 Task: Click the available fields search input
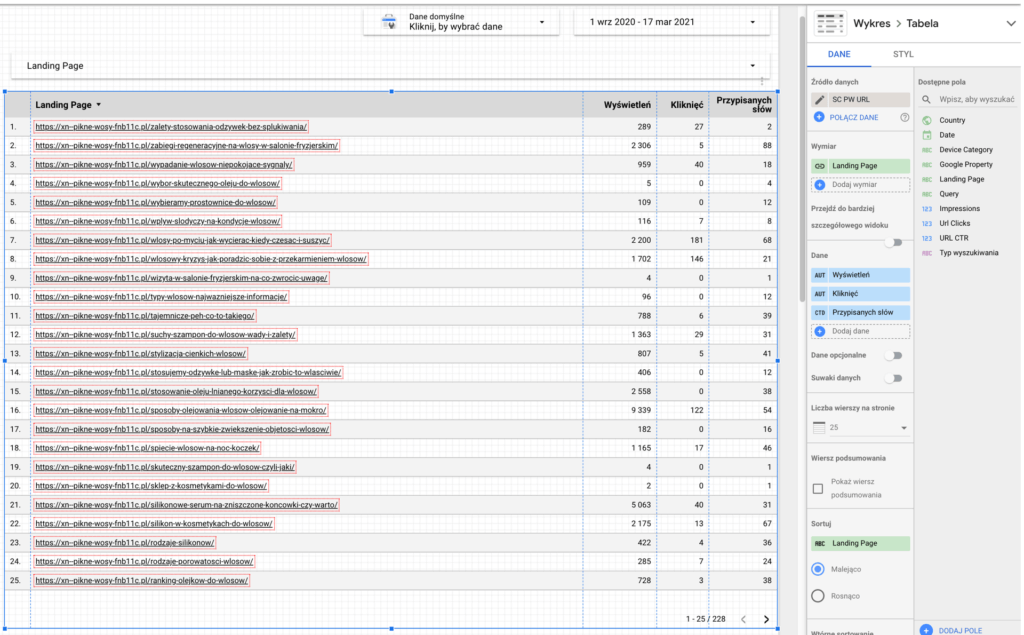(x=976, y=100)
